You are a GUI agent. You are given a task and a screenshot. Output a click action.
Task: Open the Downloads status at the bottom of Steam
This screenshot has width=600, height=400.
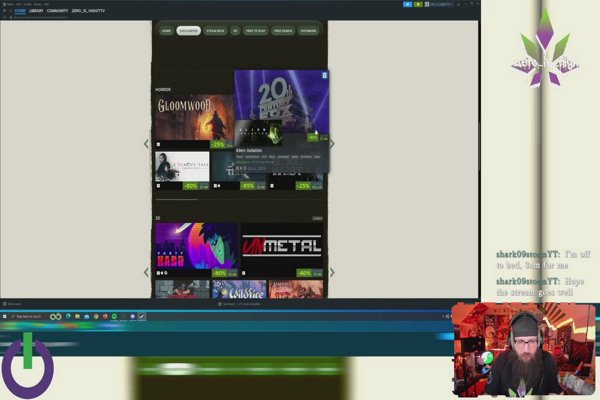tap(239, 304)
